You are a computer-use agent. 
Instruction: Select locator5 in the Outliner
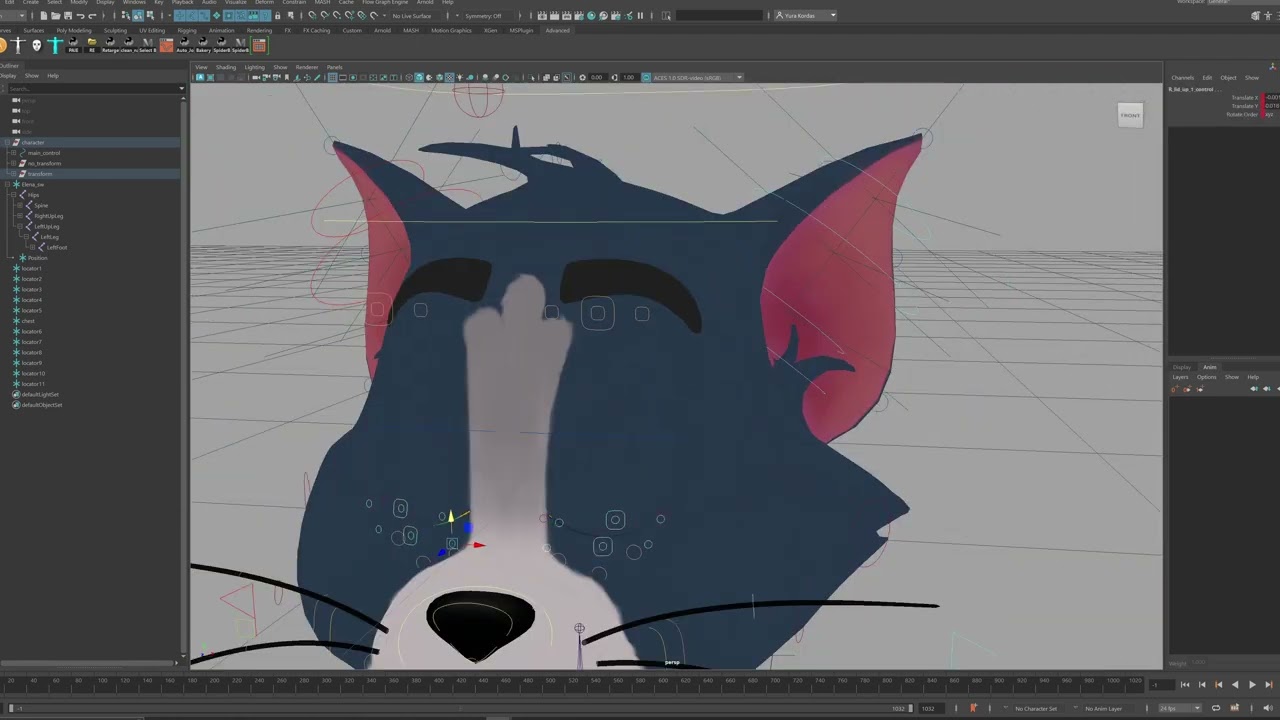[x=32, y=310]
